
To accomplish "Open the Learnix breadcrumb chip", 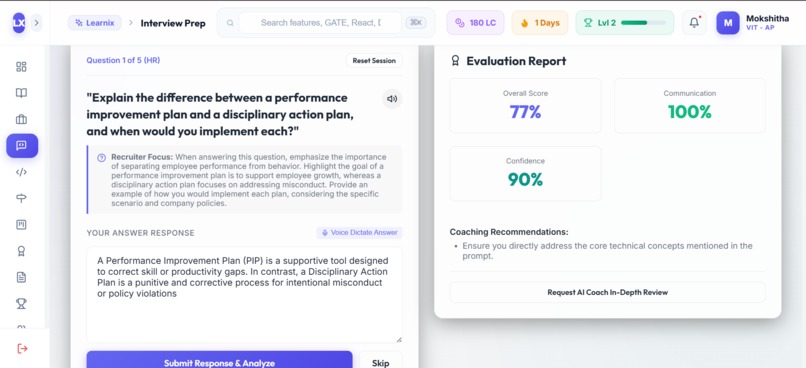I will tap(95, 23).
